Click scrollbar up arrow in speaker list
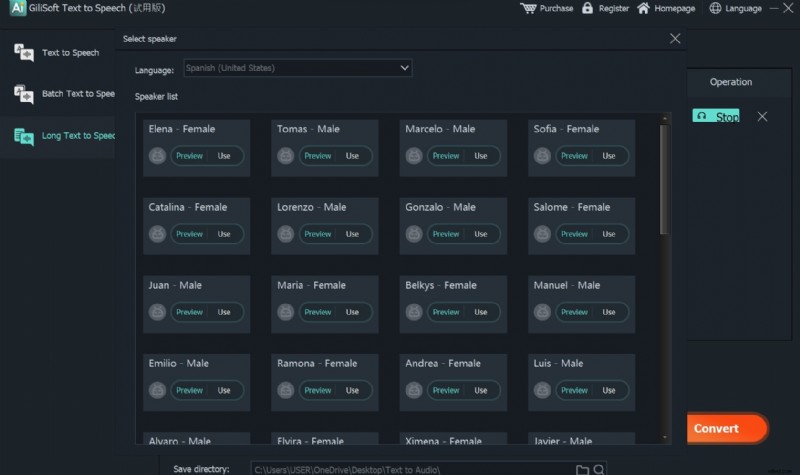 (664, 118)
